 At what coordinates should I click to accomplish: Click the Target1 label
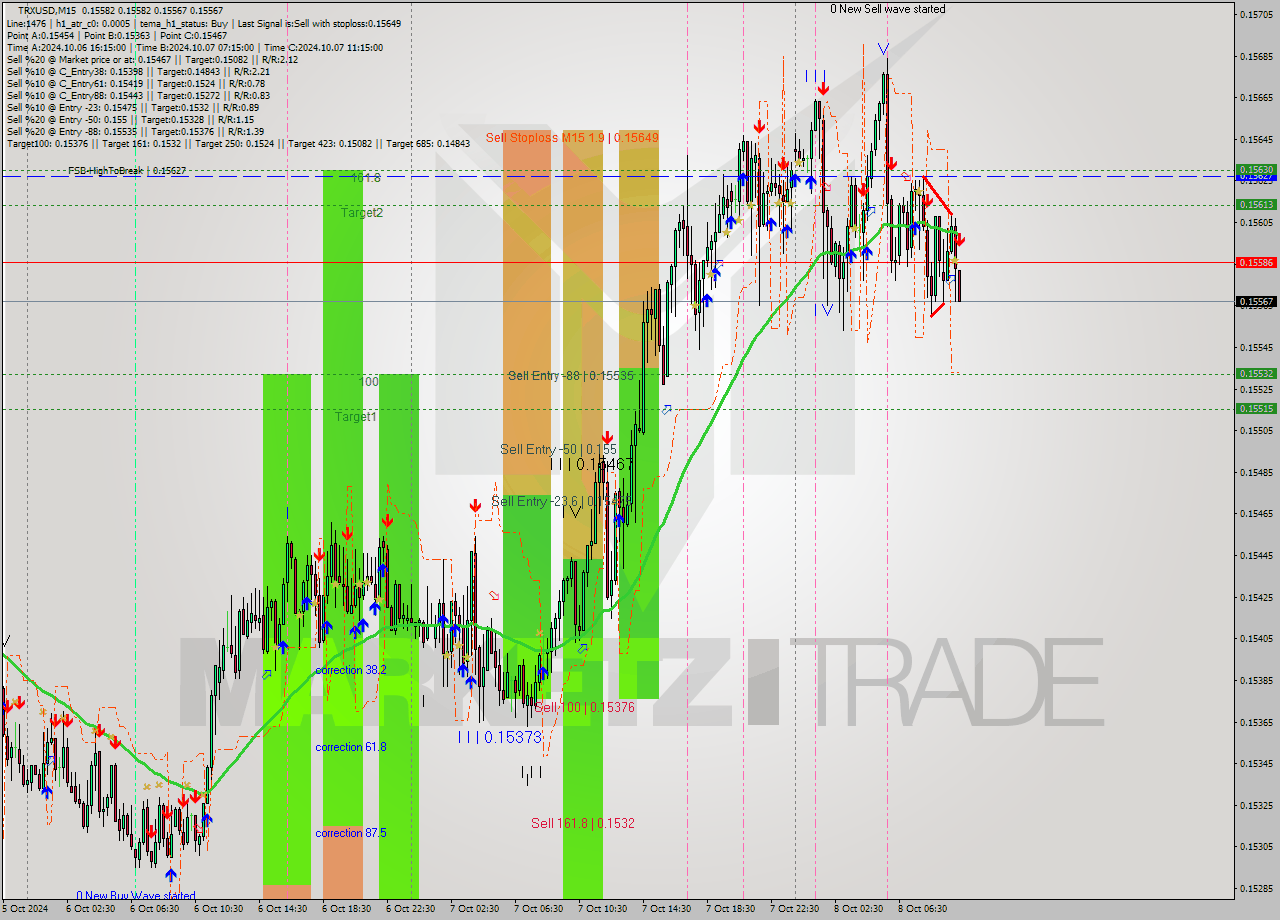355,416
